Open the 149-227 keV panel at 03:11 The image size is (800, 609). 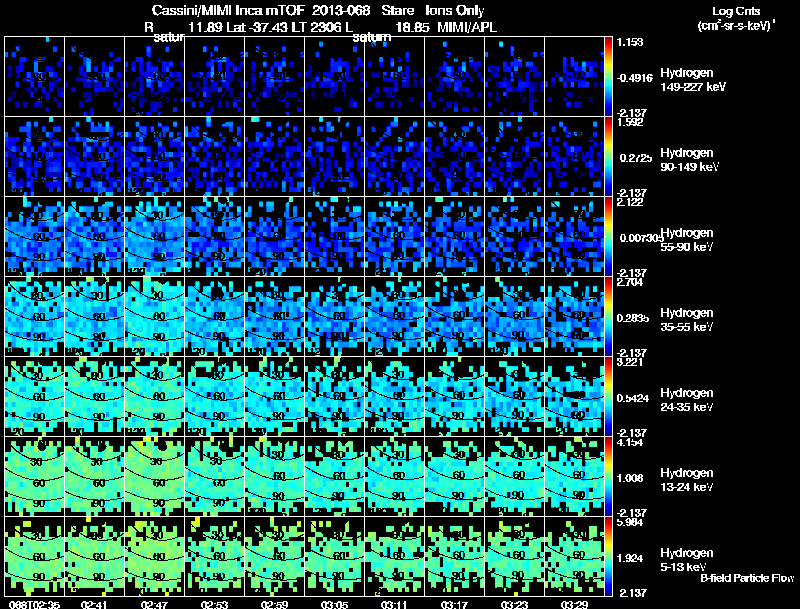coord(394,77)
